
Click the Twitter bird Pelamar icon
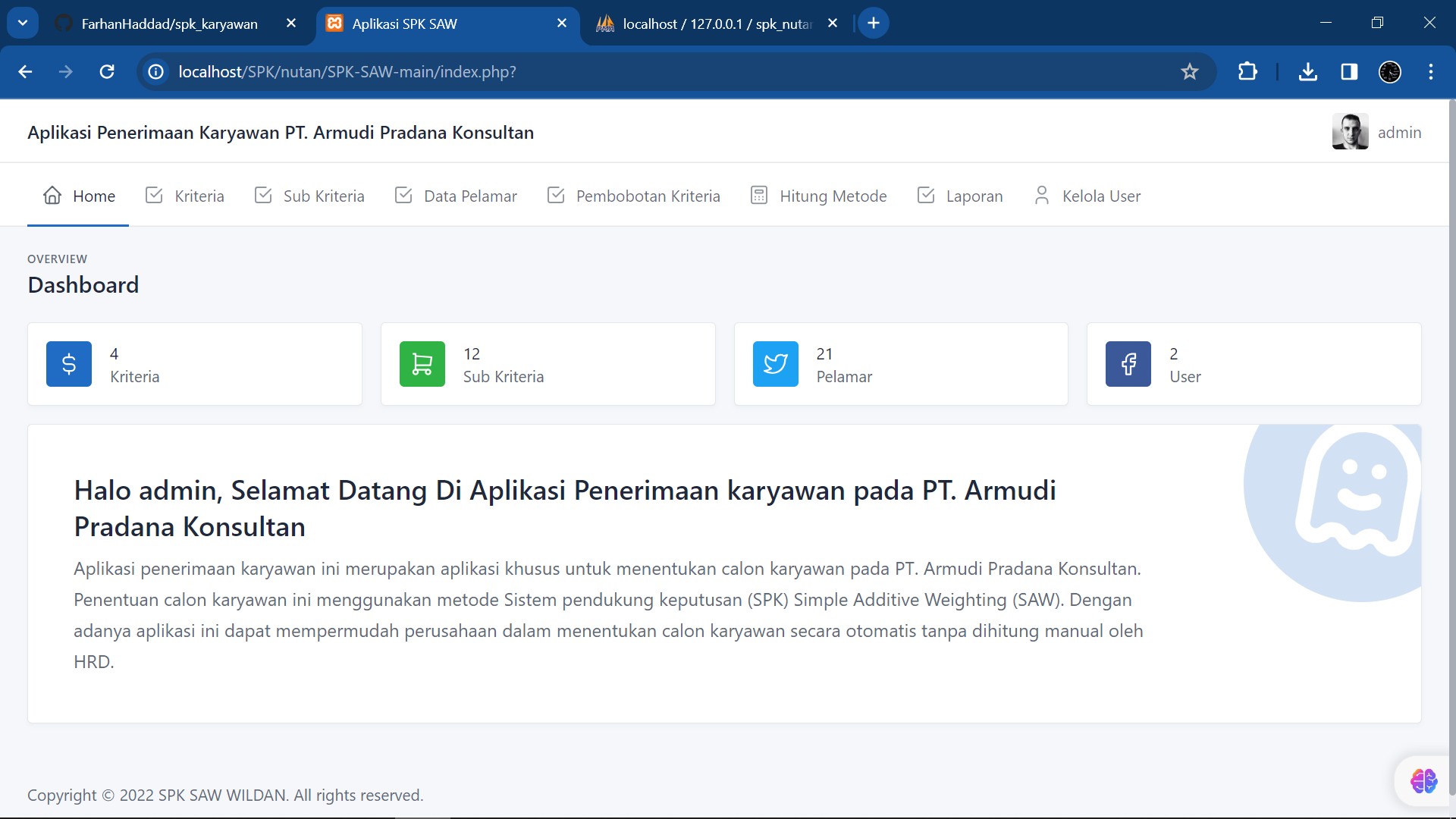click(x=775, y=365)
